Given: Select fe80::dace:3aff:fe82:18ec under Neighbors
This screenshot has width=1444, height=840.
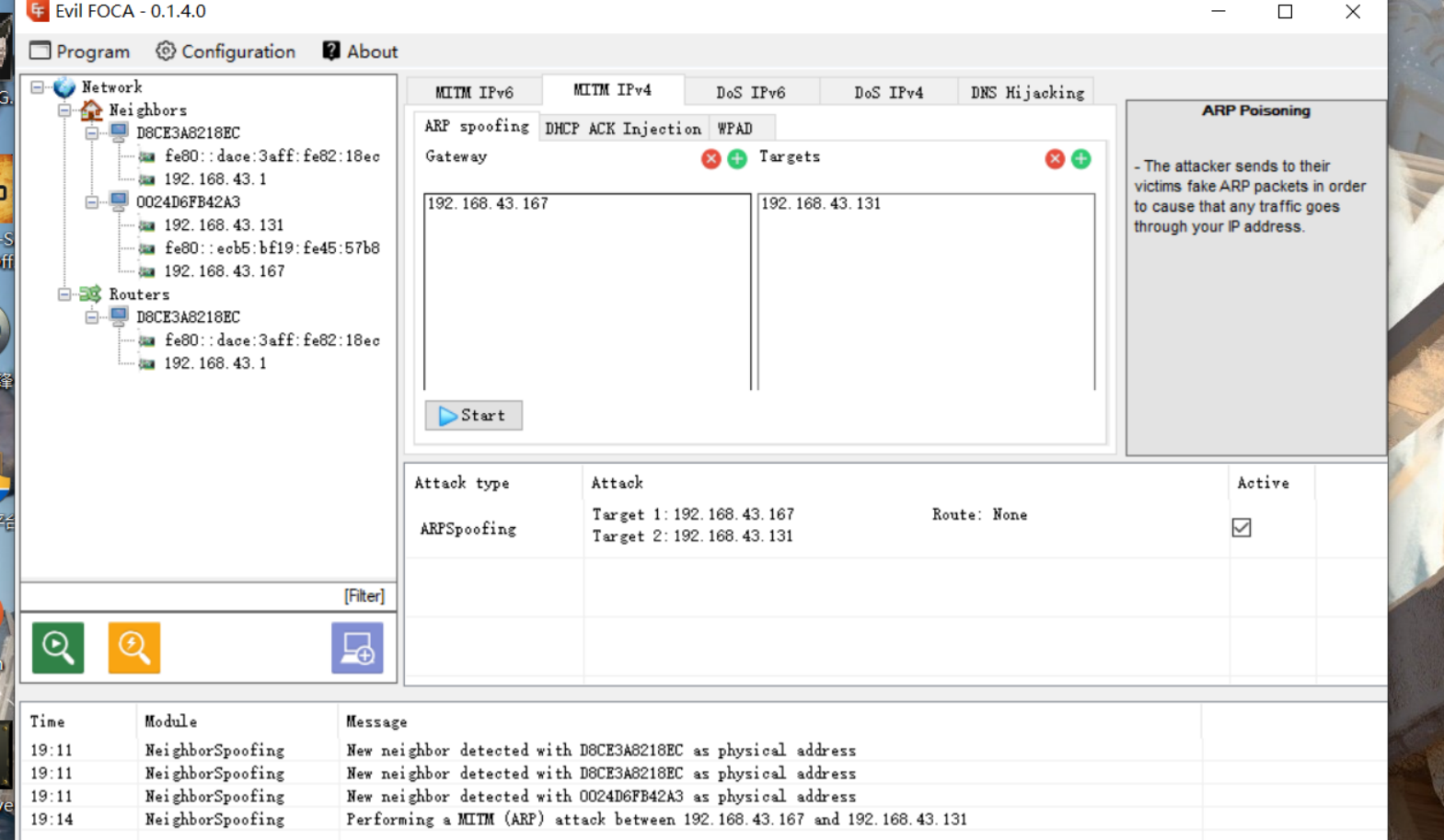Looking at the screenshot, I should click(272, 156).
